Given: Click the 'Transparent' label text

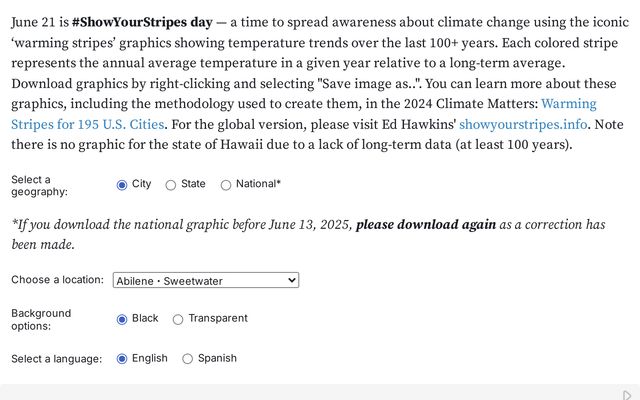Looking at the screenshot, I should pos(218,318).
